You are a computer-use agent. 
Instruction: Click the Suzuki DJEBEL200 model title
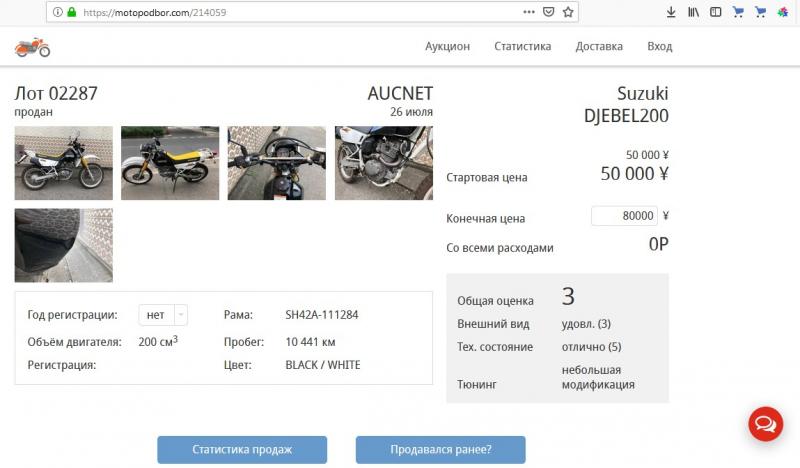(627, 104)
